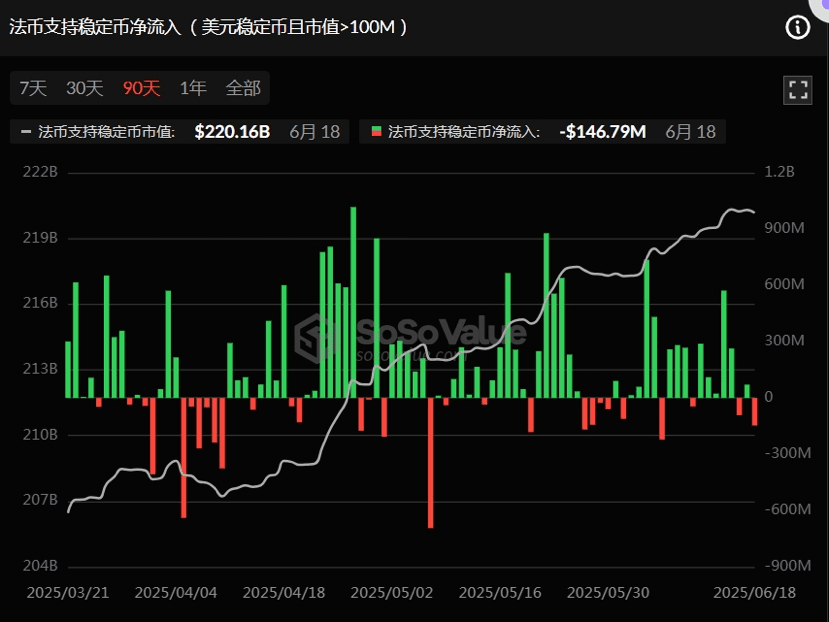Click the 2025/04/18 x-axis date label
Viewport: 829px width, 622px height.
pos(284,592)
